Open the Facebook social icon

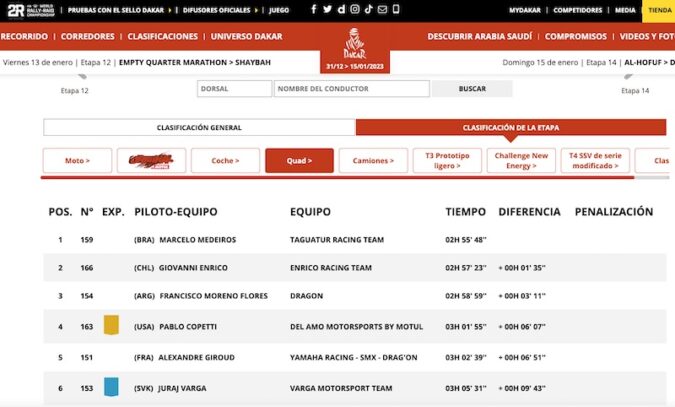(x=314, y=9)
